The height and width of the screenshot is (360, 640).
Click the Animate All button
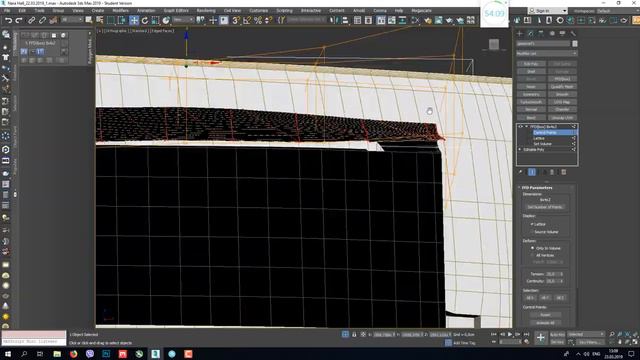[545, 322]
